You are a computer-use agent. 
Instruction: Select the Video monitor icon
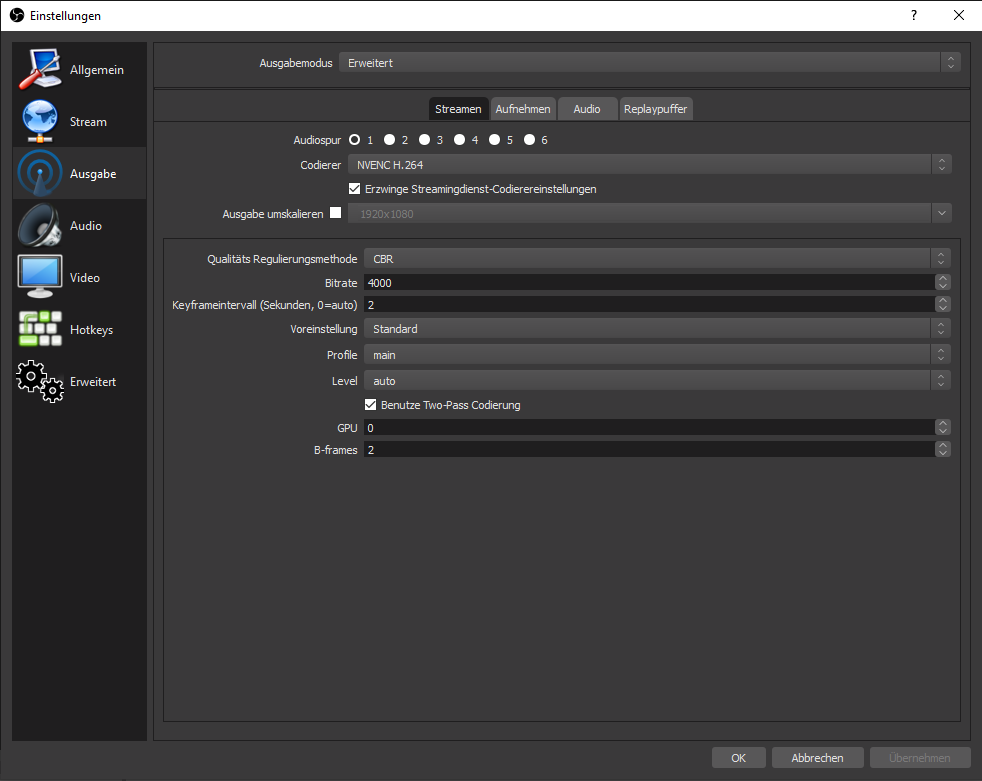(40, 278)
